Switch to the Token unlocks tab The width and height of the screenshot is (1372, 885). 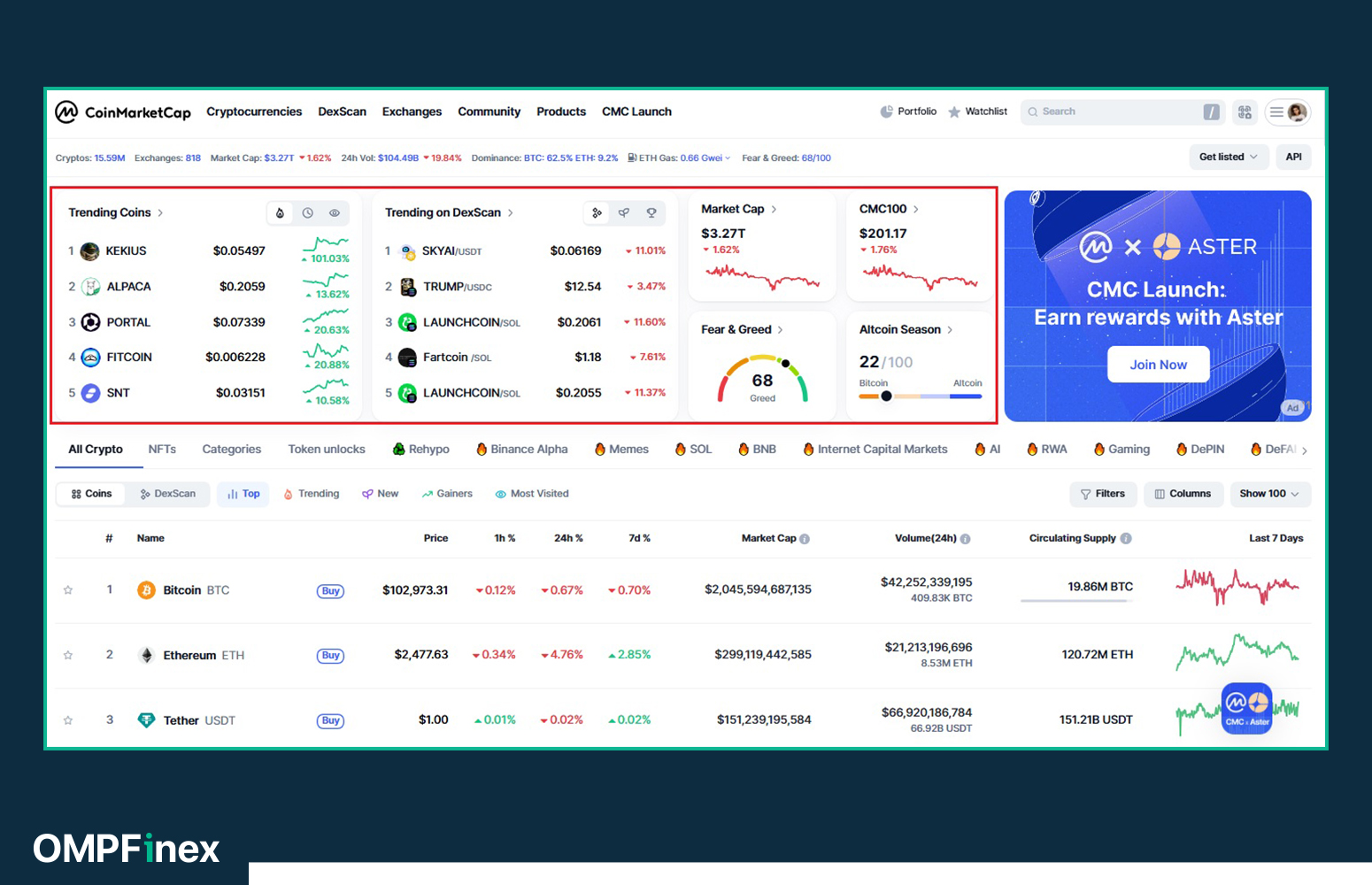tap(327, 450)
